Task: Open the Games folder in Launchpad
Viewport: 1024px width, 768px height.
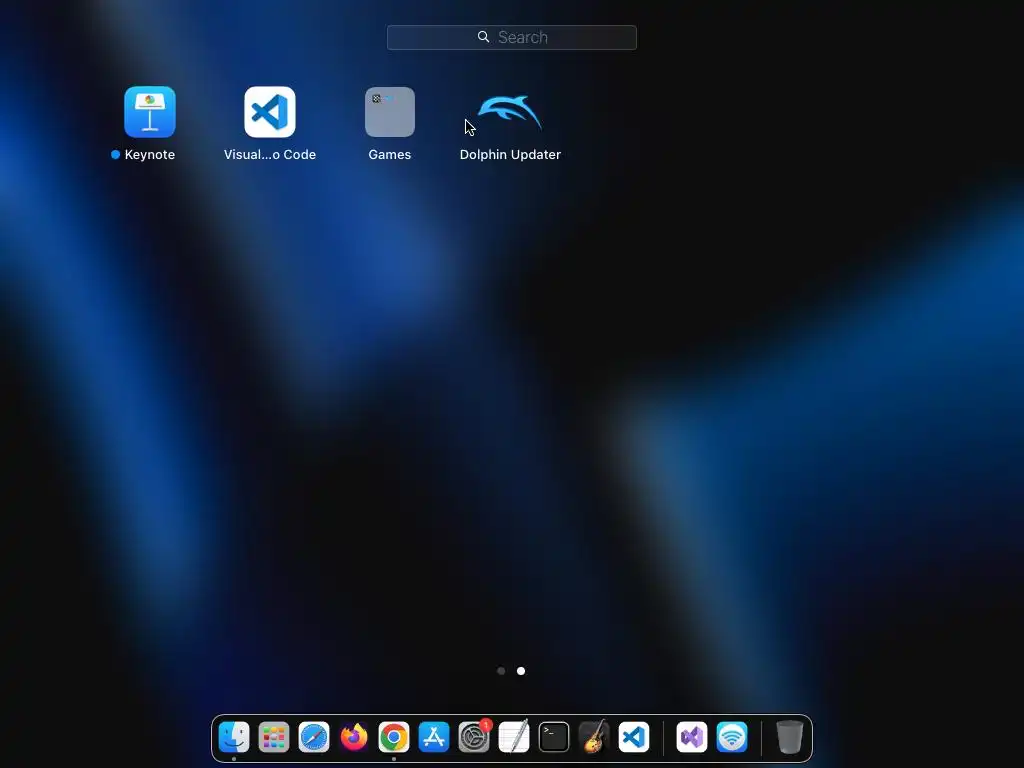Action: pyautogui.click(x=390, y=112)
